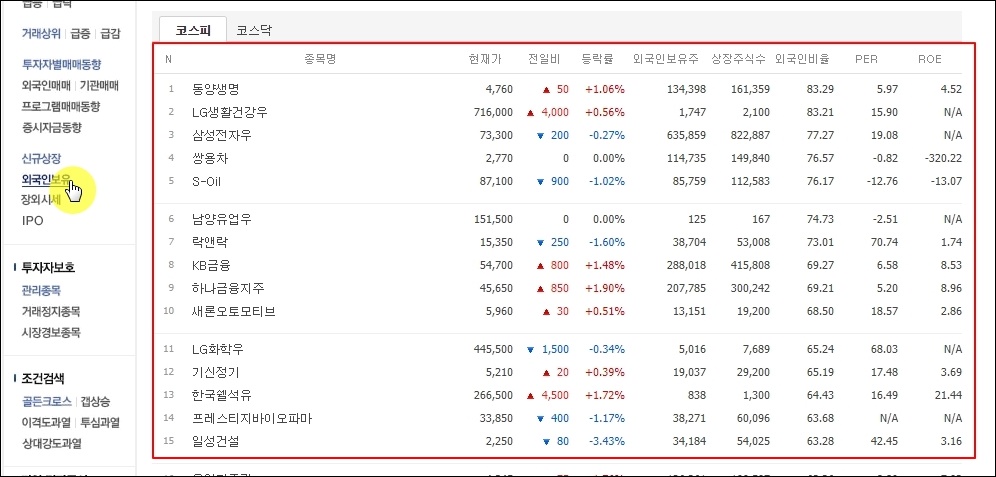The width and height of the screenshot is (996, 477).
Task: Click the ROE column header
Action: (x=930, y=60)
